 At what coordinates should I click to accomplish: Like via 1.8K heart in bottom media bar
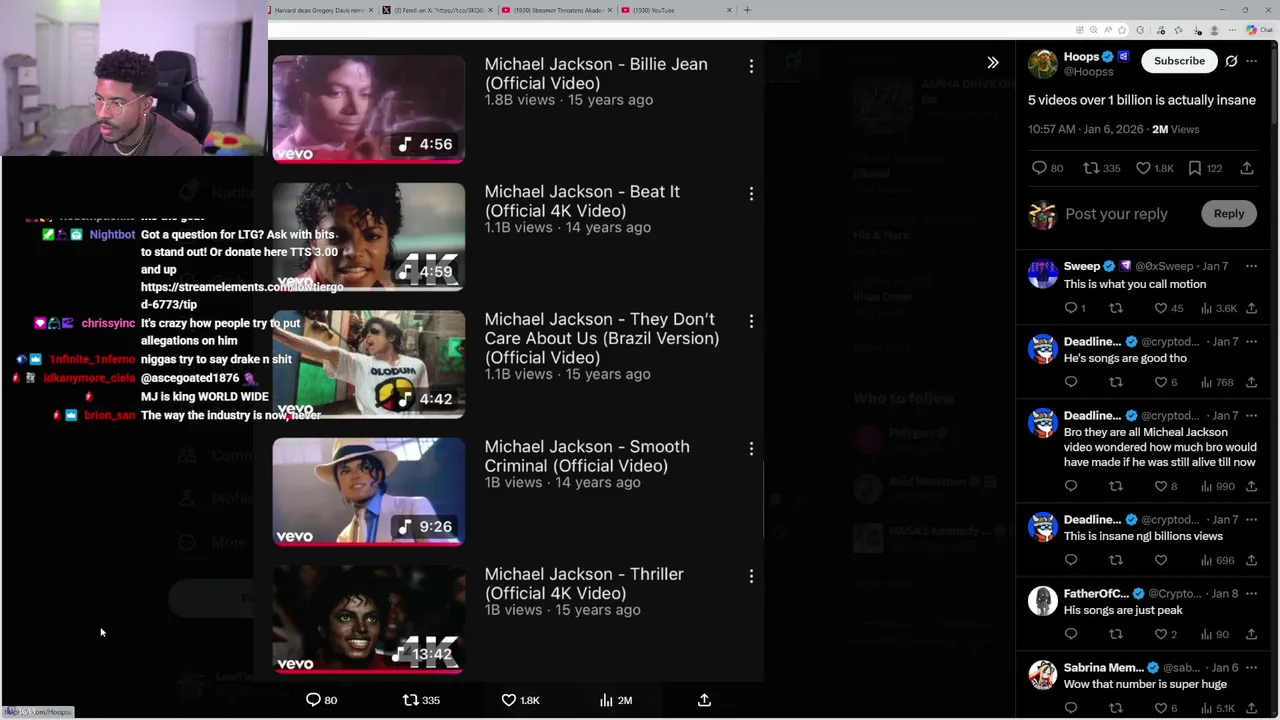(520, 700)
